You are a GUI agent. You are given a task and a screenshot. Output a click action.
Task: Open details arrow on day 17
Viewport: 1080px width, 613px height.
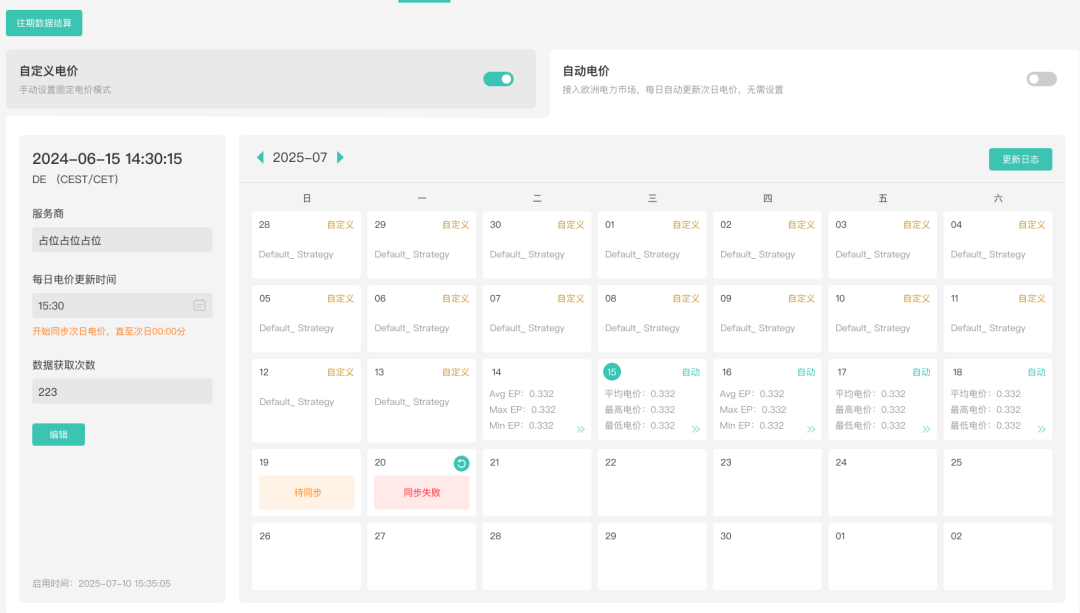click(x=926, y=429)
